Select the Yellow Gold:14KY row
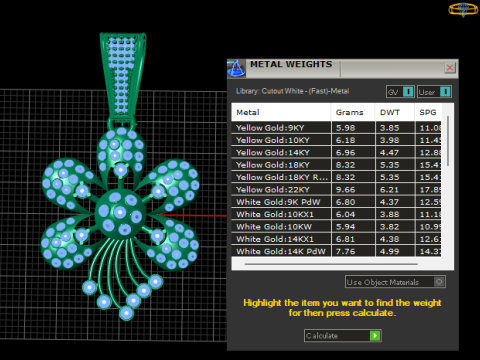Viewport: 480px width, 360px height. pyautogui.click(x=336, y=152)
